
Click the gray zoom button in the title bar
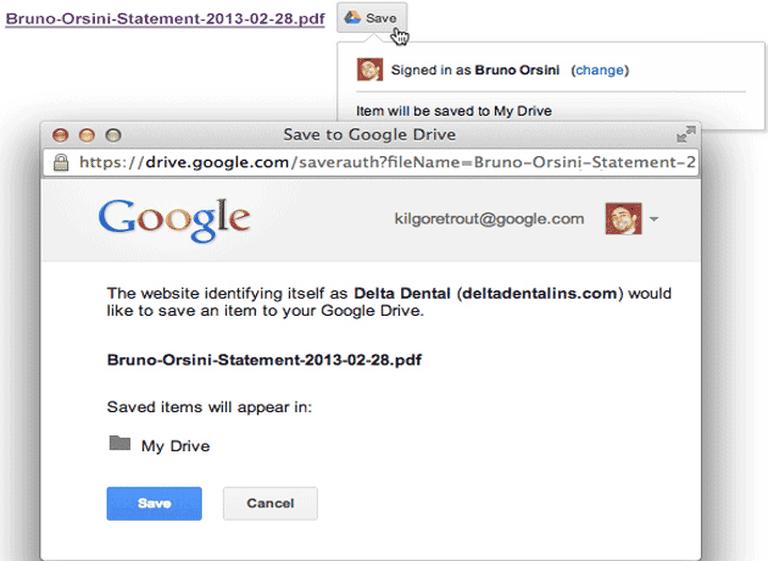pyautogui.click(x=114, y=135)
